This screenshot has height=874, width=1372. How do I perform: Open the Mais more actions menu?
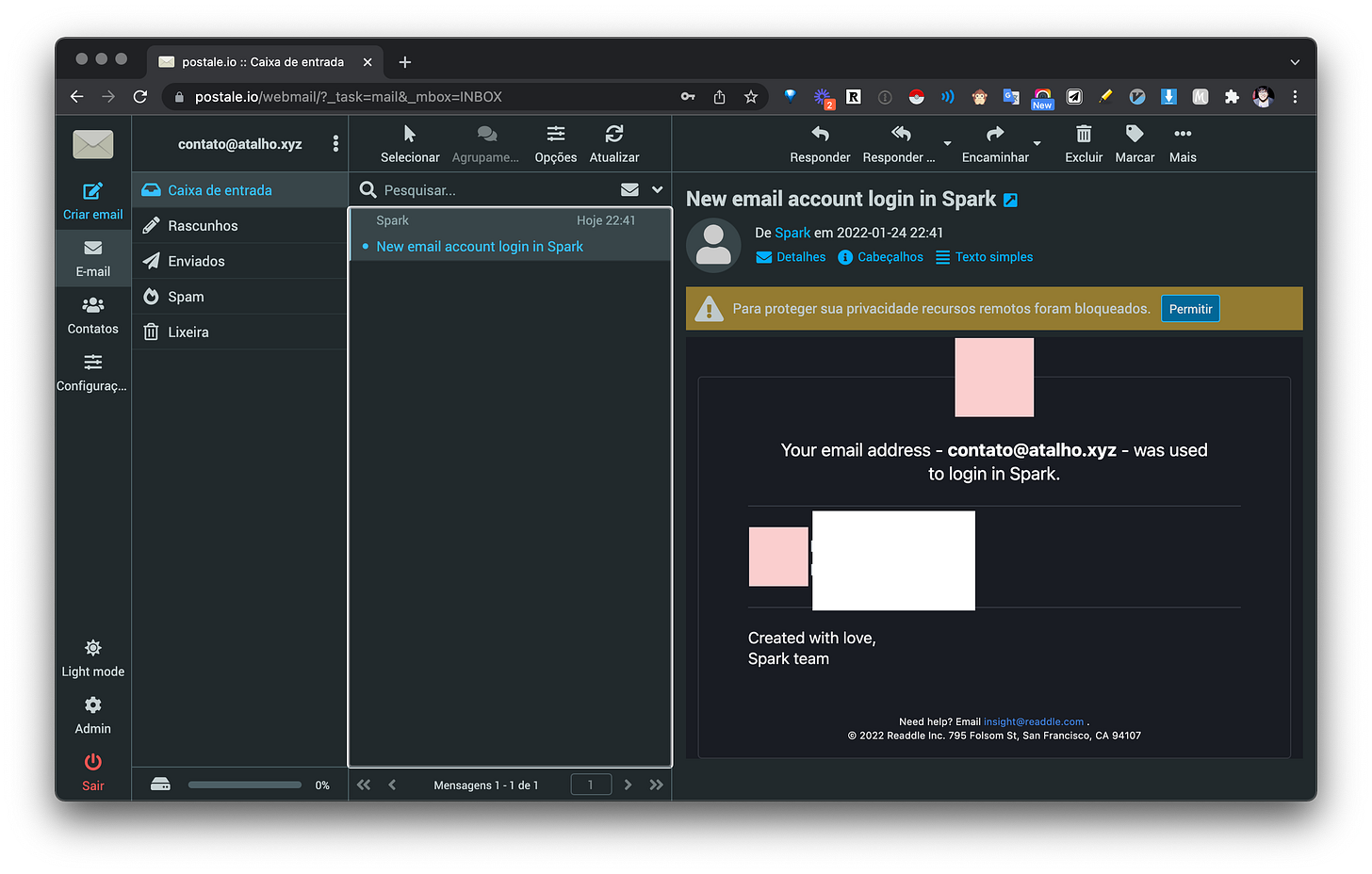pyautogui.click(x=1183, y=144)
